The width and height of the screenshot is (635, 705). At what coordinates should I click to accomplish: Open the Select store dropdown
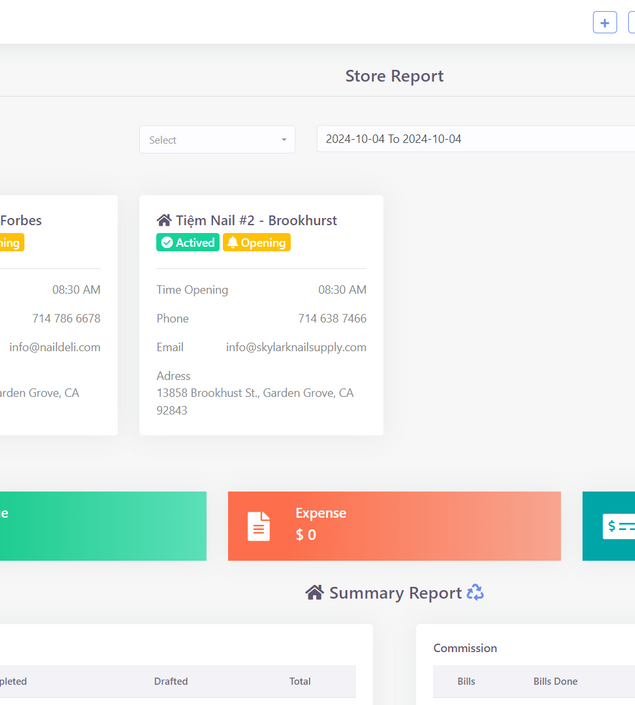(x=217, y=140)
